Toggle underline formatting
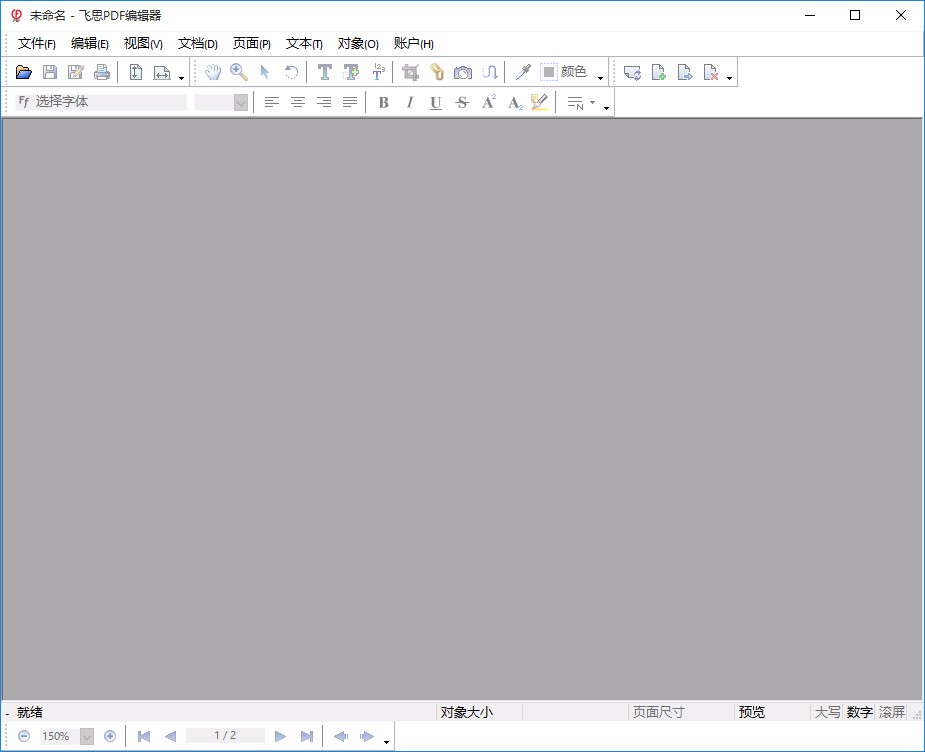 [x=435, y=101]
